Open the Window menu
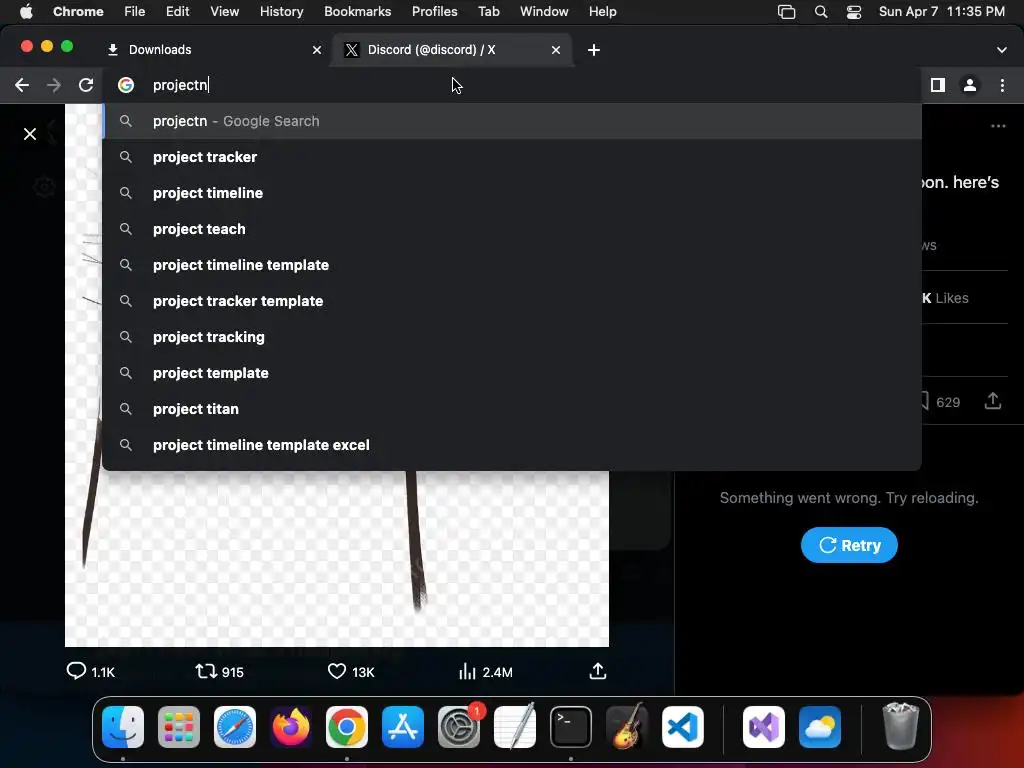 pyautogui.click(x=544, y=11)
